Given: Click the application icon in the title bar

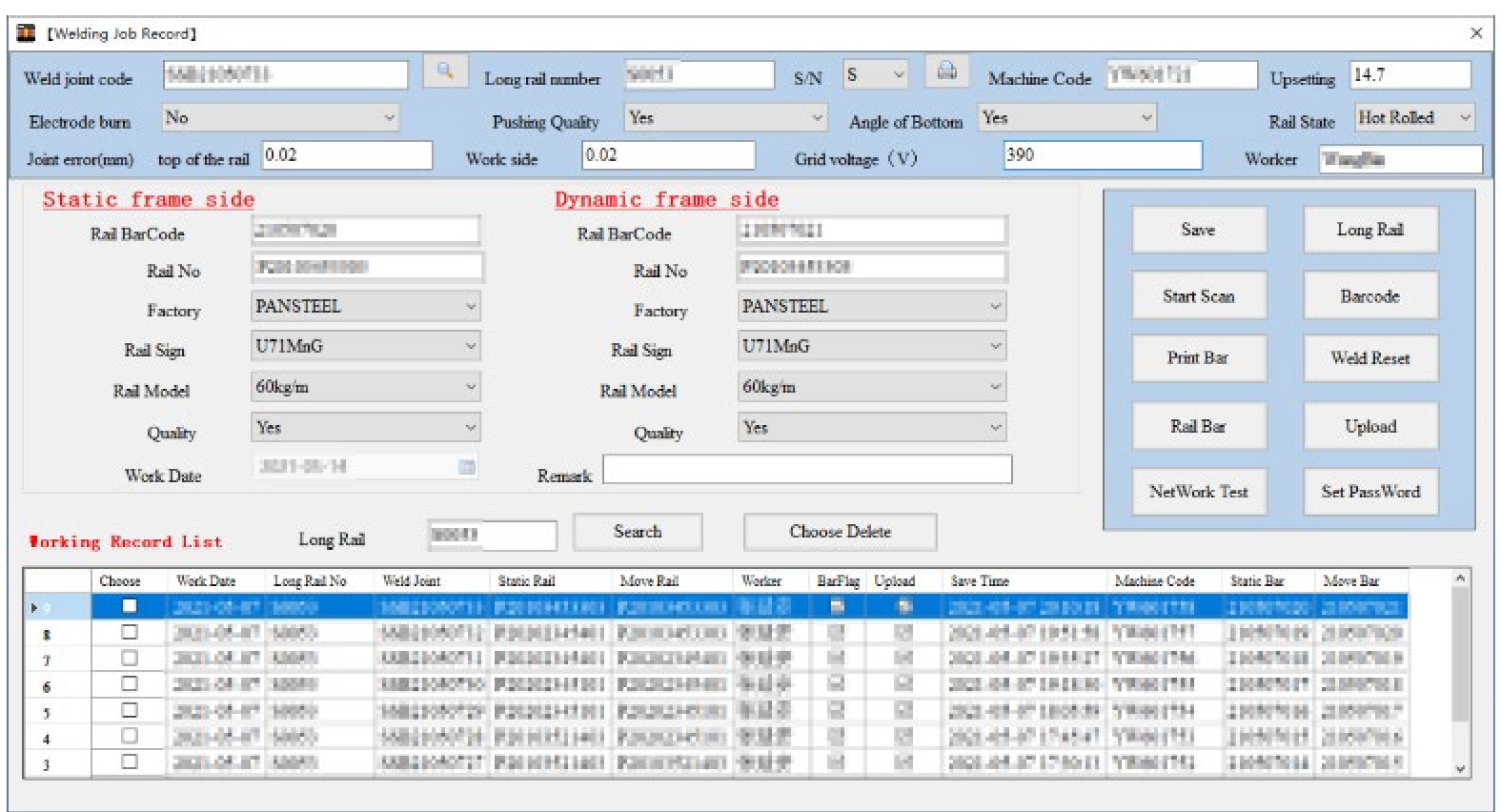Looking at the screenshot, I should click(x=27, y=33).
